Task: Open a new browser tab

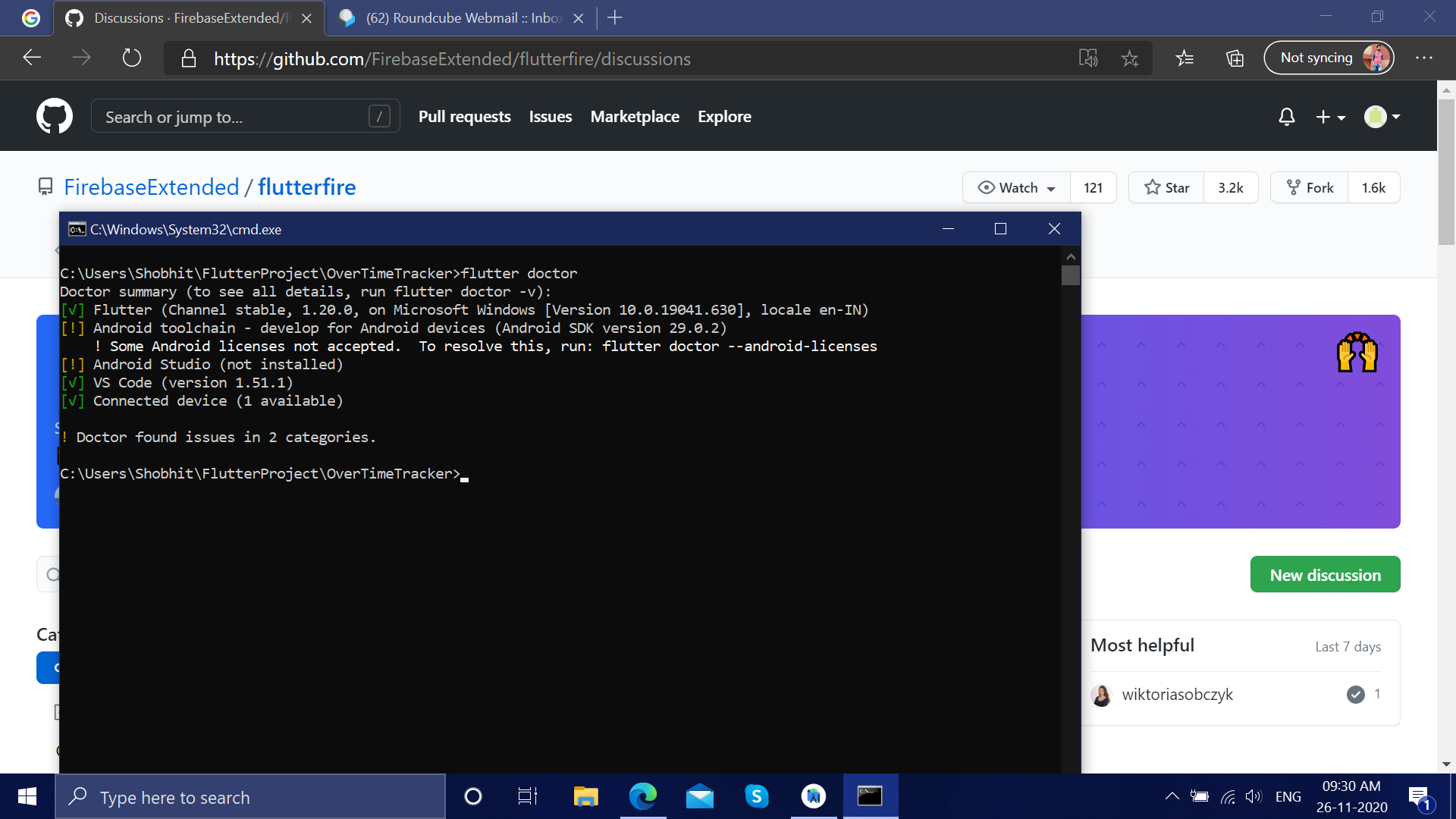Action: [x=615, y=17]
